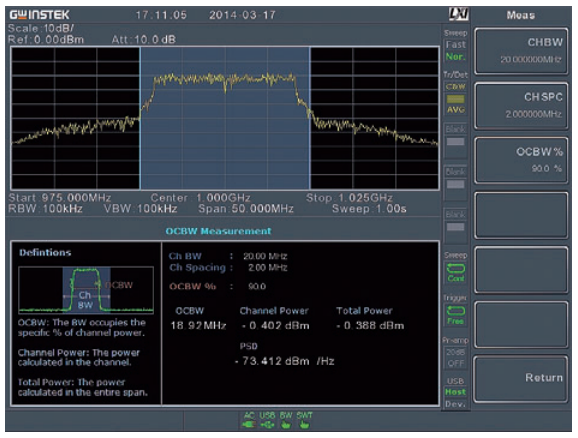The height and width of the screenshot is (438, 578).
Task: Toggle the Pre-amp 20dB OFF indicator
Action: pos(456,358)
